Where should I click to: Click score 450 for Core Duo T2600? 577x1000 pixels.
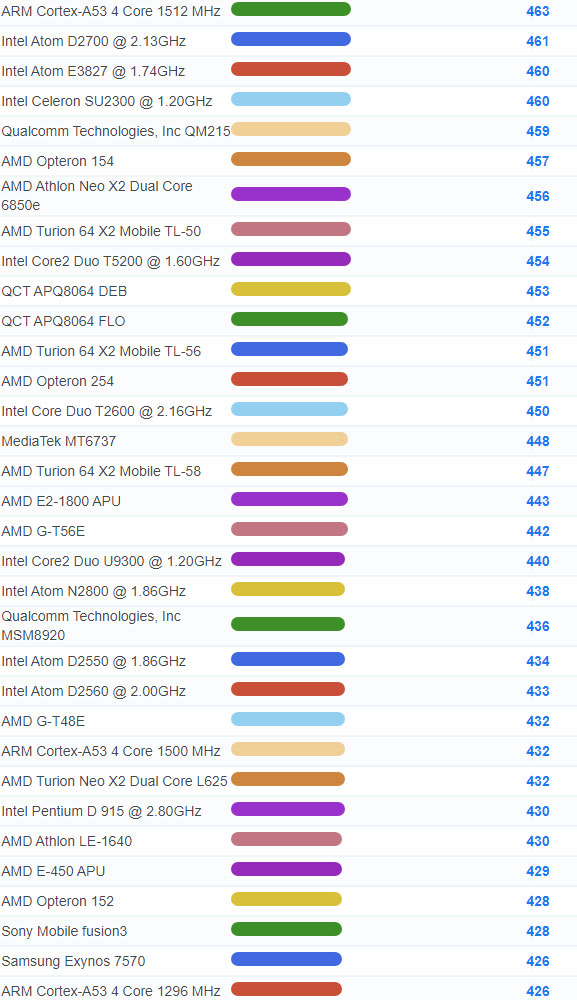click(537, 411)
